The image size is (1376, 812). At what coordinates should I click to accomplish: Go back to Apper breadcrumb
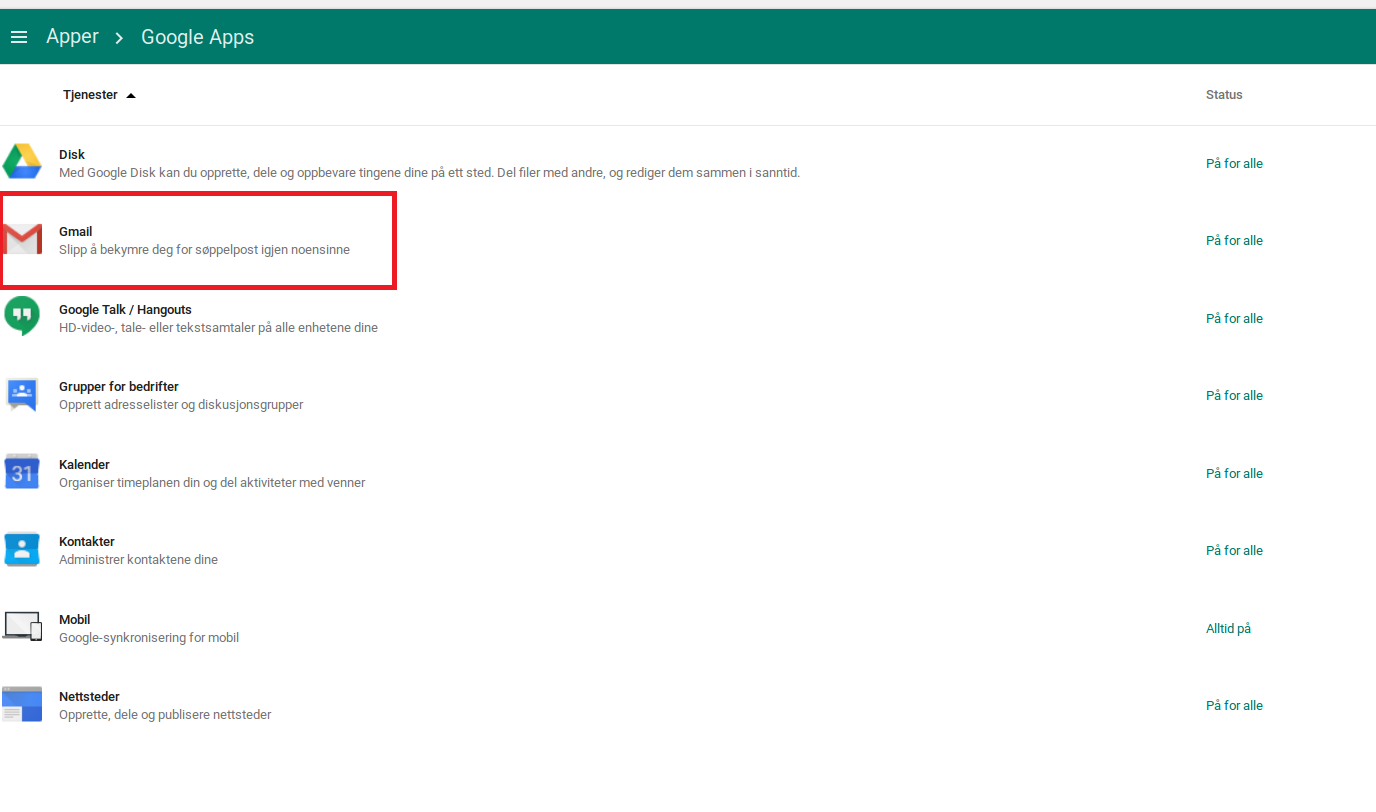(72, 37)
